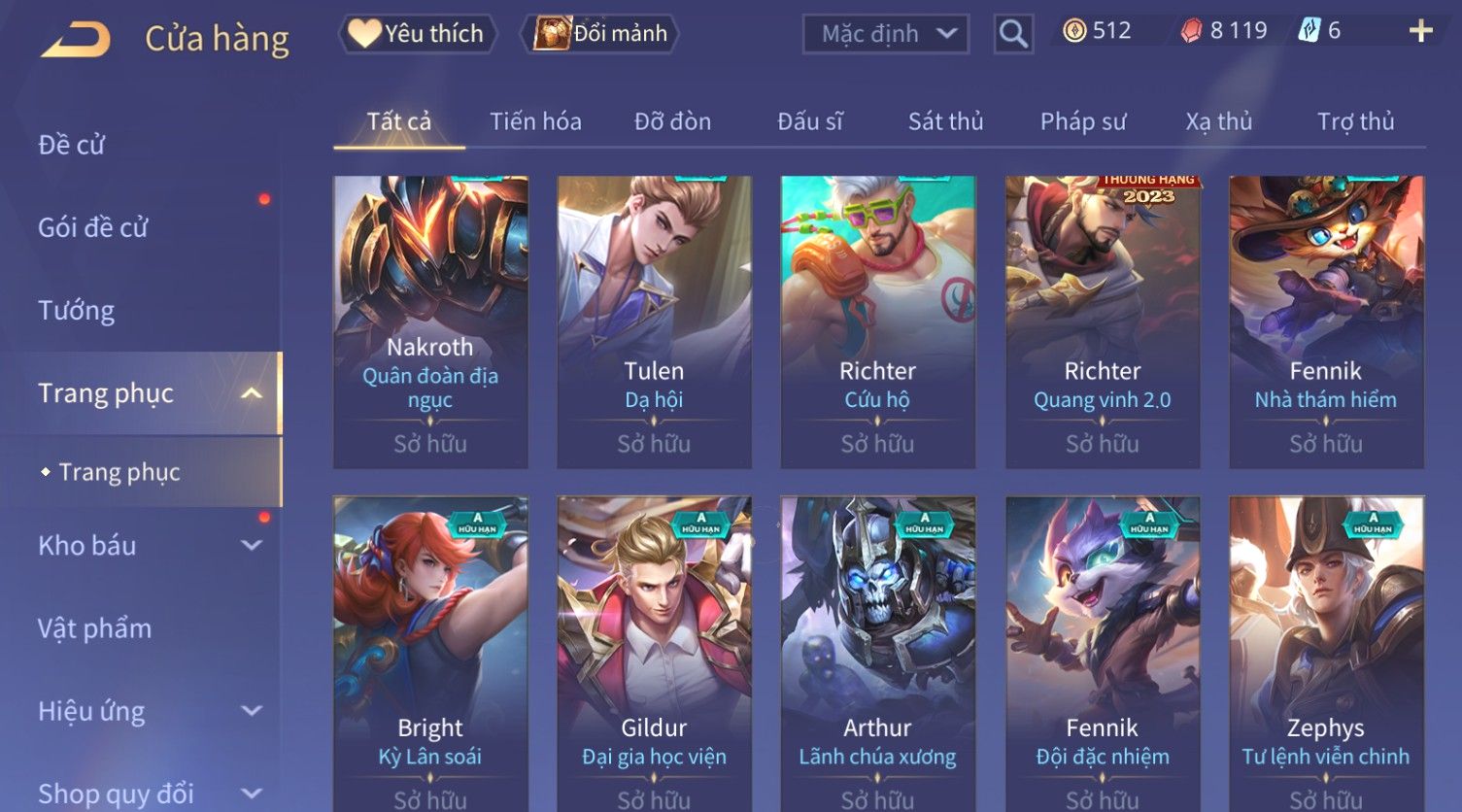The width and height of the screenshot is (1462, 812).
Task: Click the red ruby balance icon
Action: click(x=1191, y=31)
